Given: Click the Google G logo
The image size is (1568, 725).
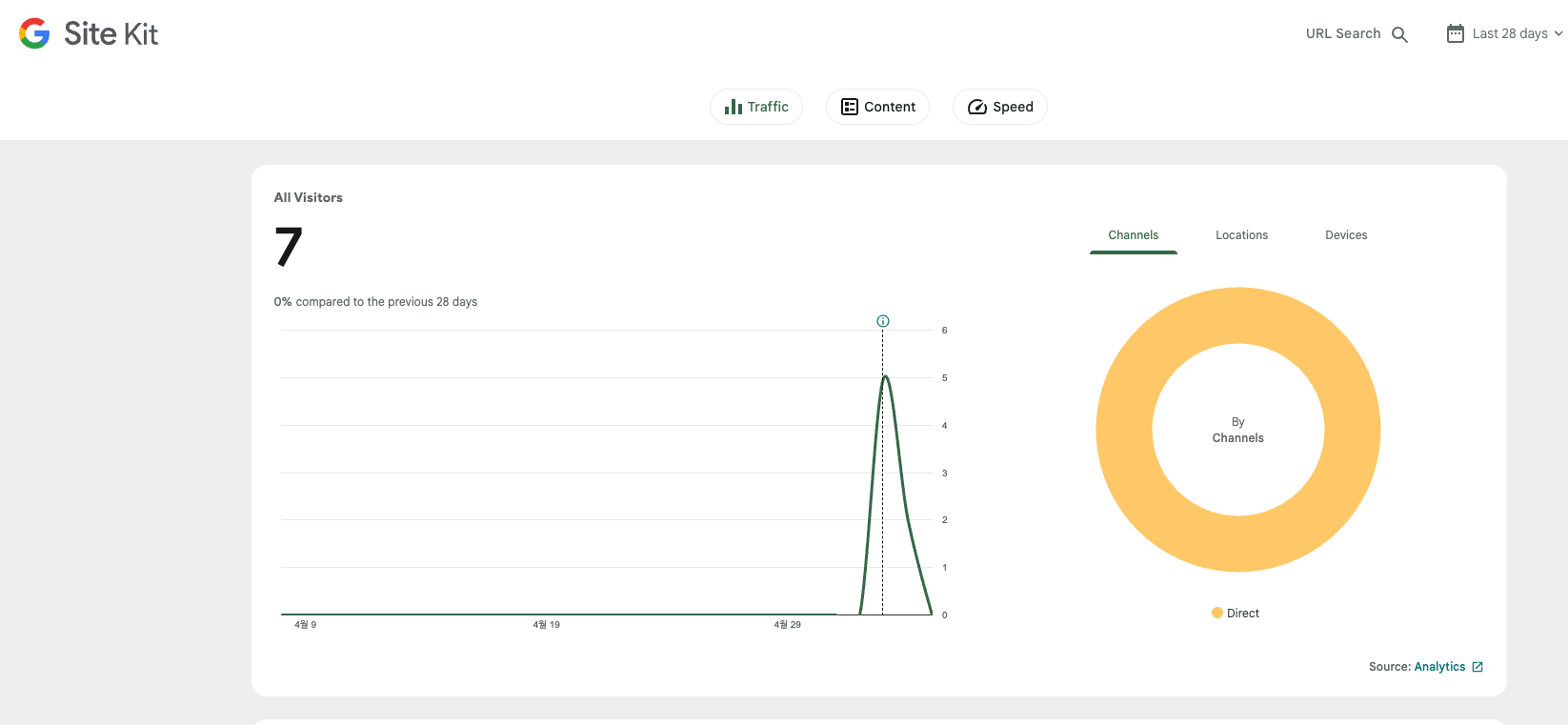Looking at the screenshot, I should [34, 33].
